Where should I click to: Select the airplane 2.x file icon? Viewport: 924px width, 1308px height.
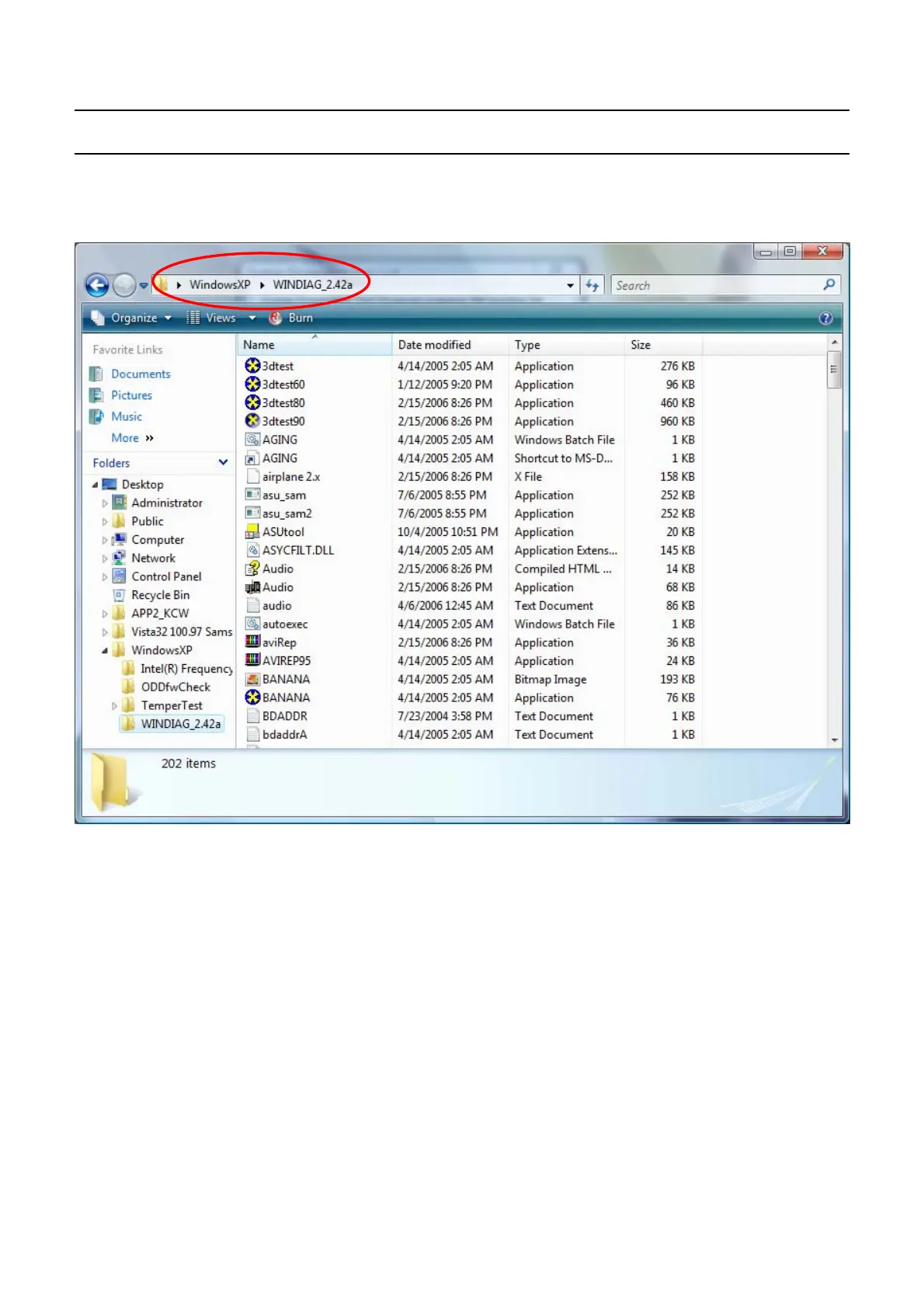pyautogui.click(x=252, y=477)
